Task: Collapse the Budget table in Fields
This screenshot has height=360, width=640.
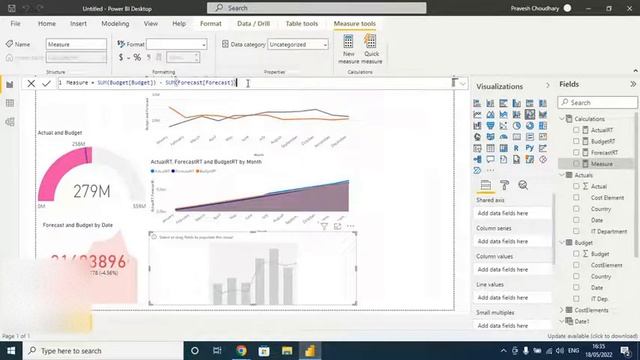Action: point(562,242)
